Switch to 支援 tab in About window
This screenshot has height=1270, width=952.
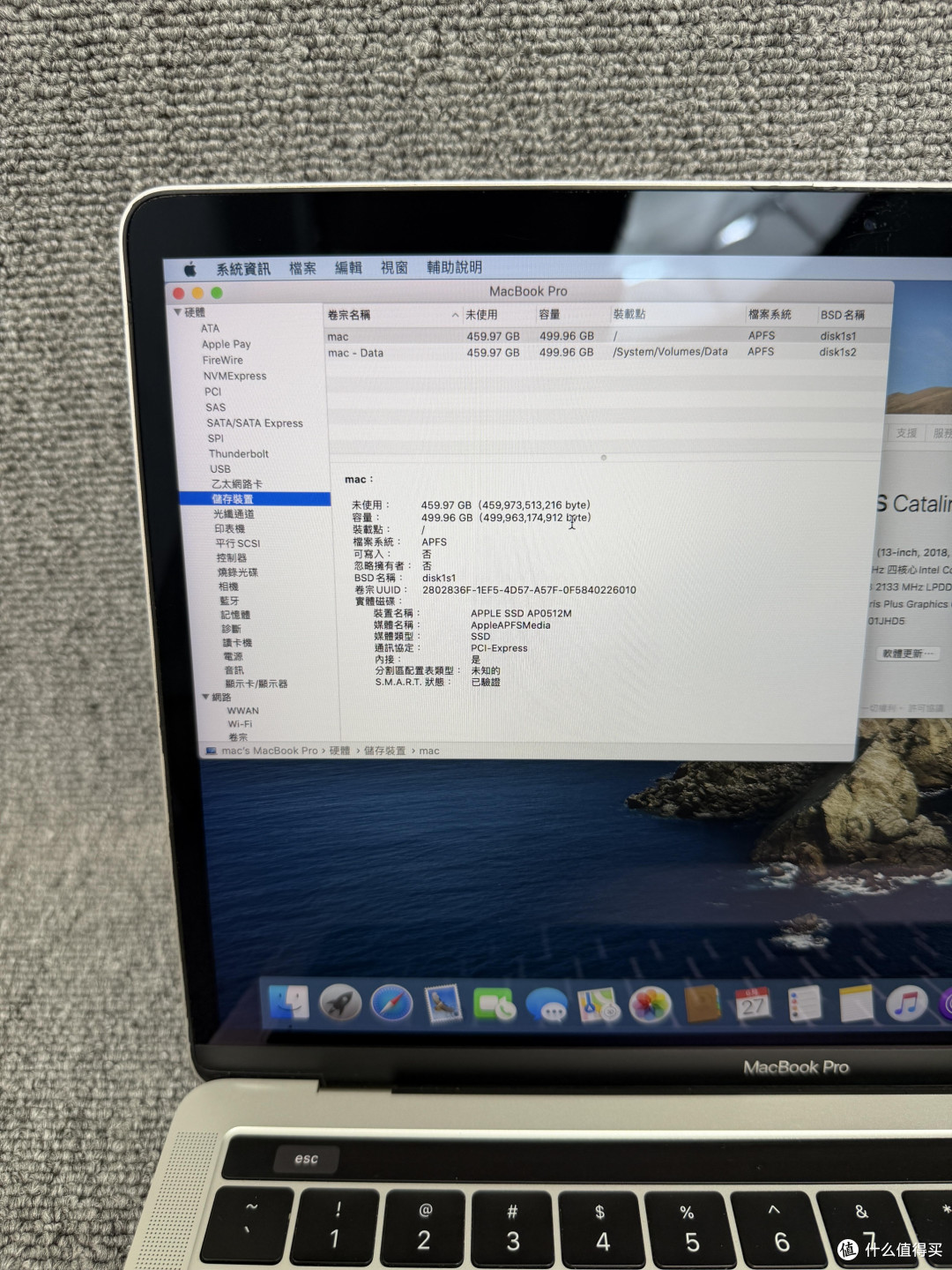(906, 433)
